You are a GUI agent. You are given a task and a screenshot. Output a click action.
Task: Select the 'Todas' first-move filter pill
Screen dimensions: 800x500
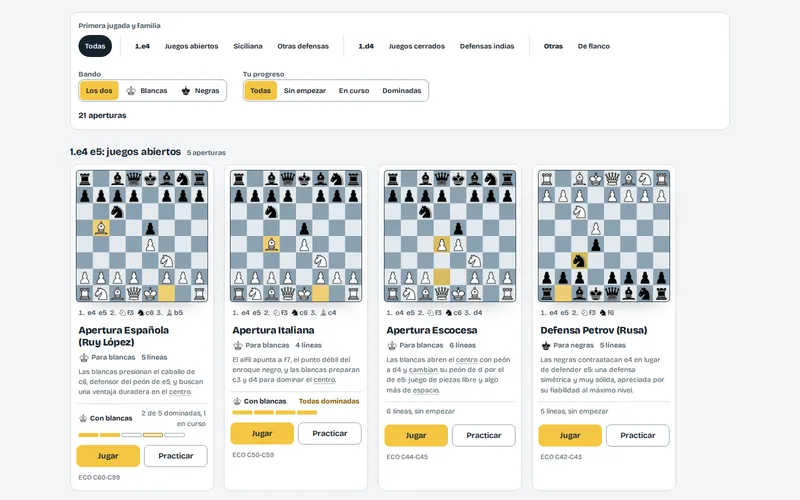point(95,46)
